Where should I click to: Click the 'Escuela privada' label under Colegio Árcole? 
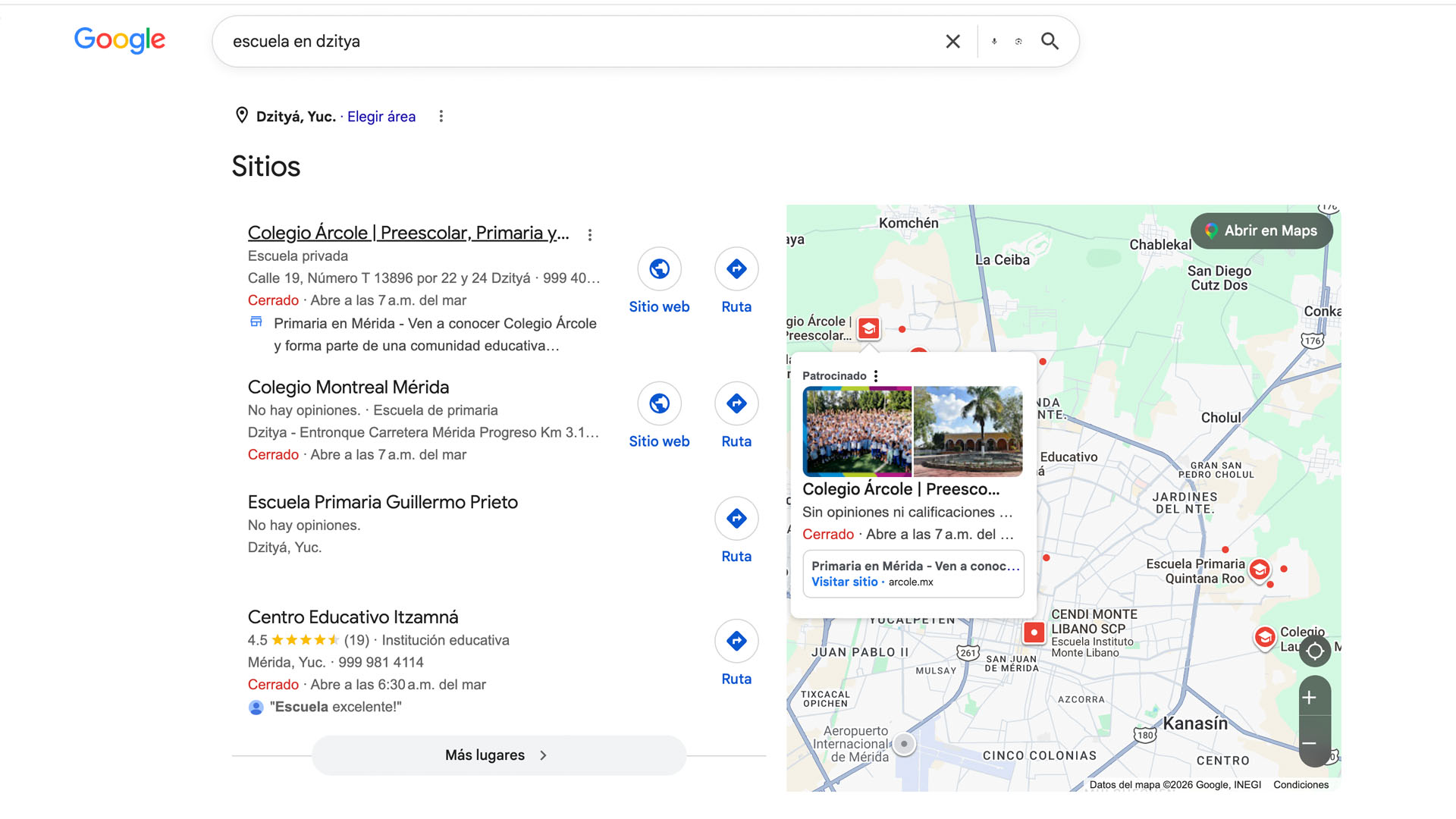coord(298,256)
